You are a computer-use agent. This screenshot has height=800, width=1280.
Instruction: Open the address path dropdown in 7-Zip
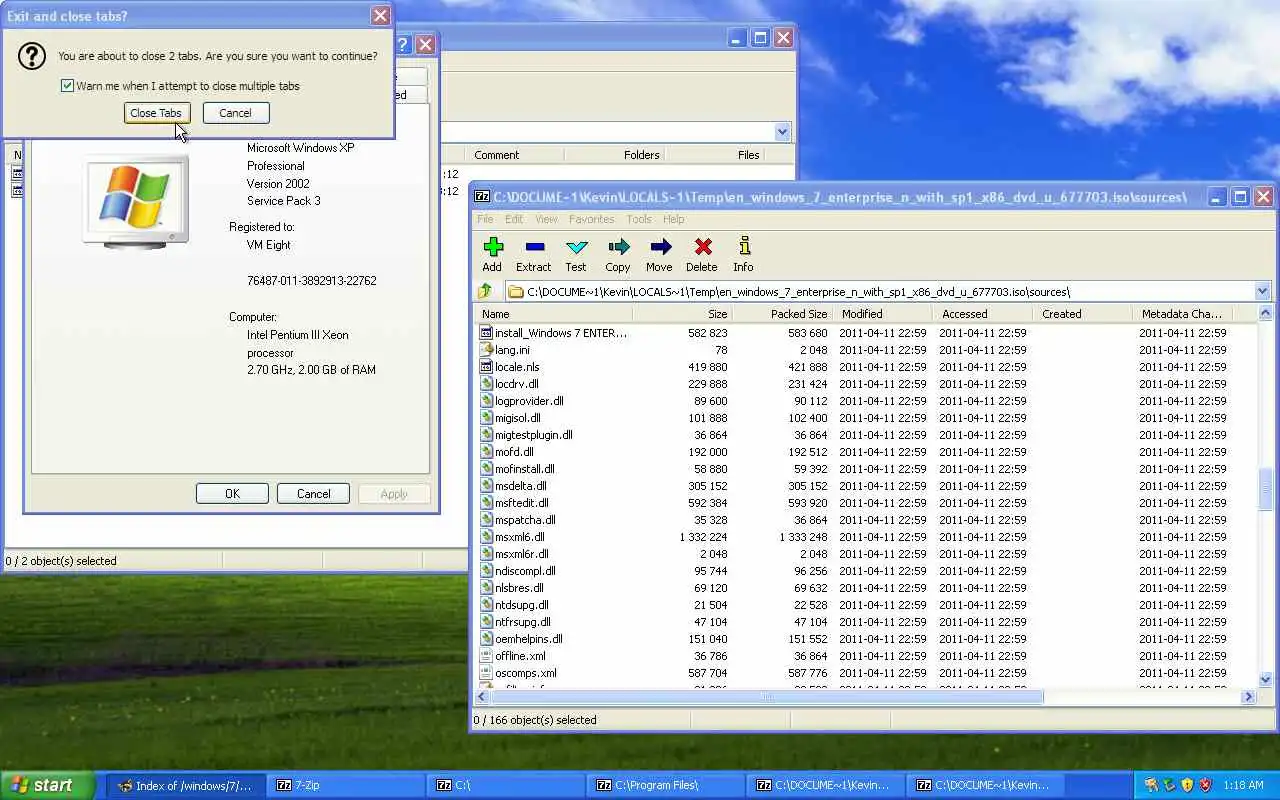1261,292
